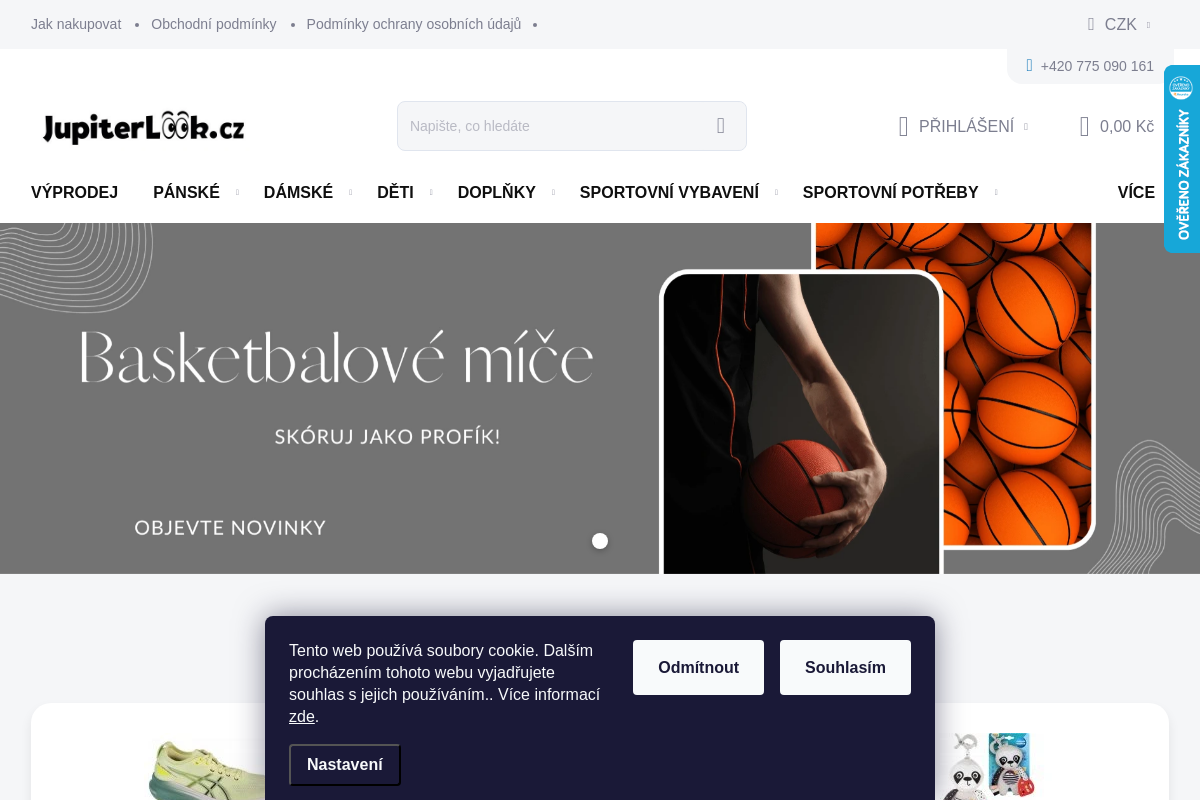Click the user login icon

pyautogui.click(x=903, y=126)
